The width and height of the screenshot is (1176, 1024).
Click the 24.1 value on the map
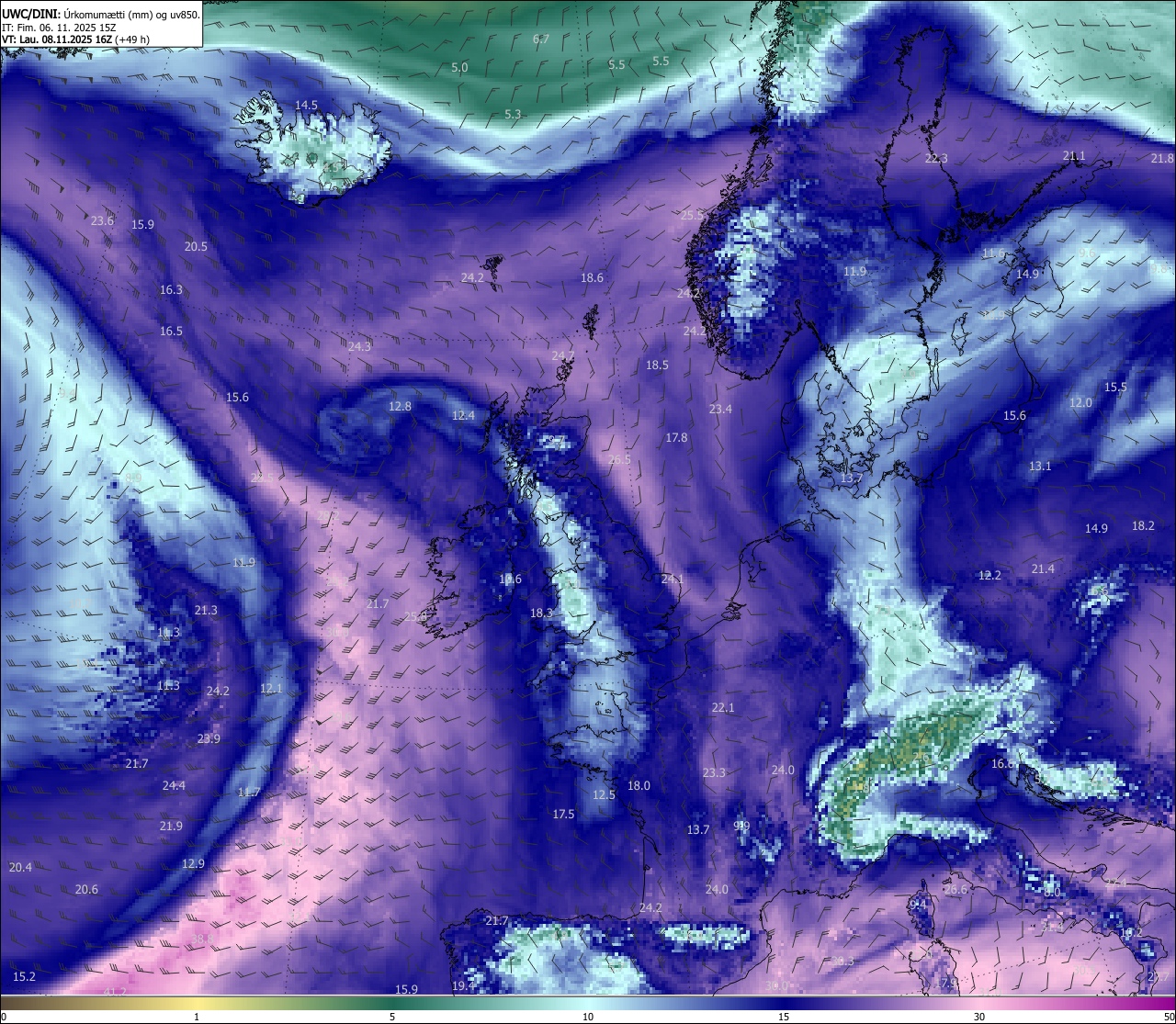click(x=672, y=579)
